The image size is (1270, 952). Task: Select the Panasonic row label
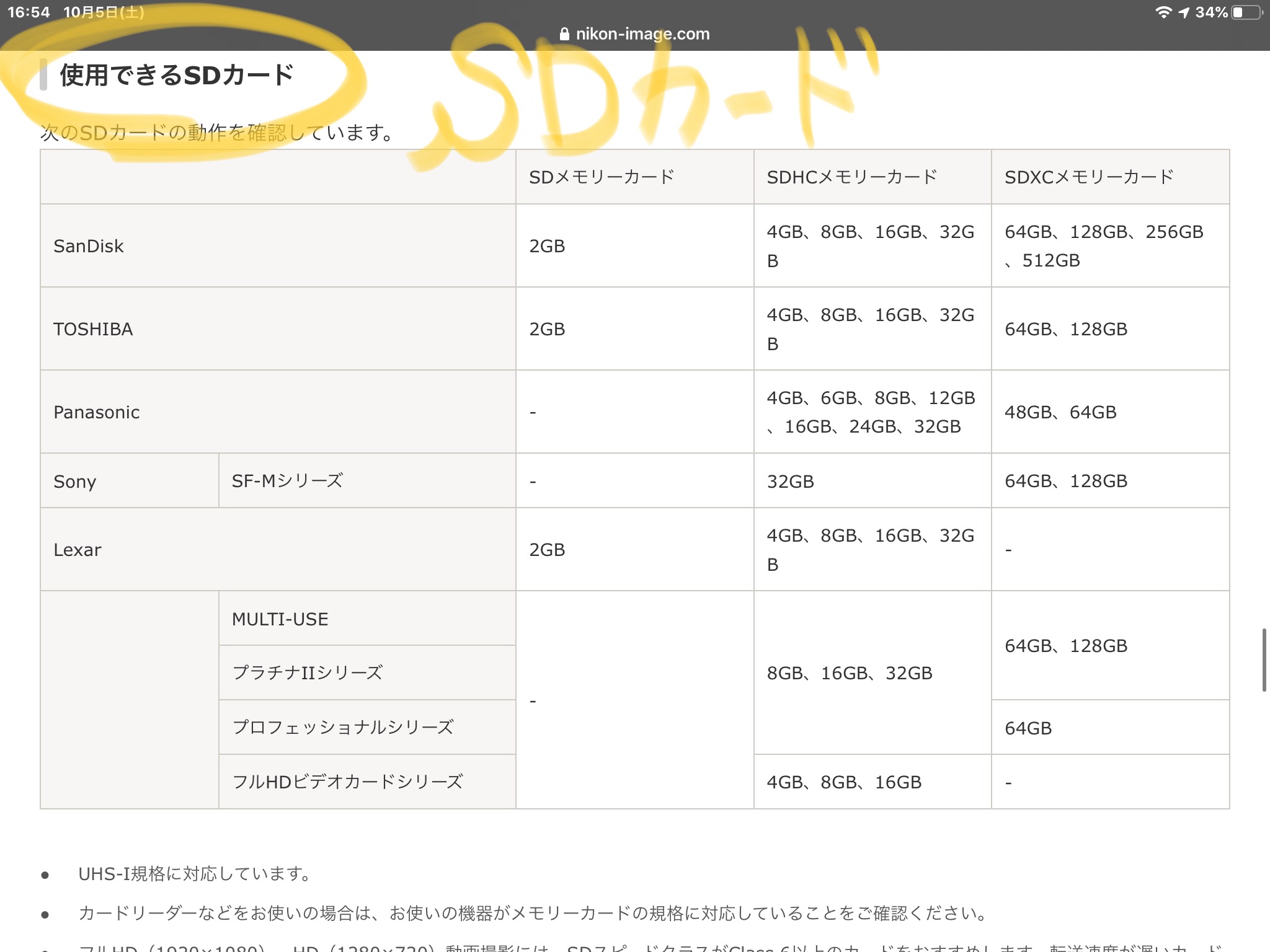(278, 412)
